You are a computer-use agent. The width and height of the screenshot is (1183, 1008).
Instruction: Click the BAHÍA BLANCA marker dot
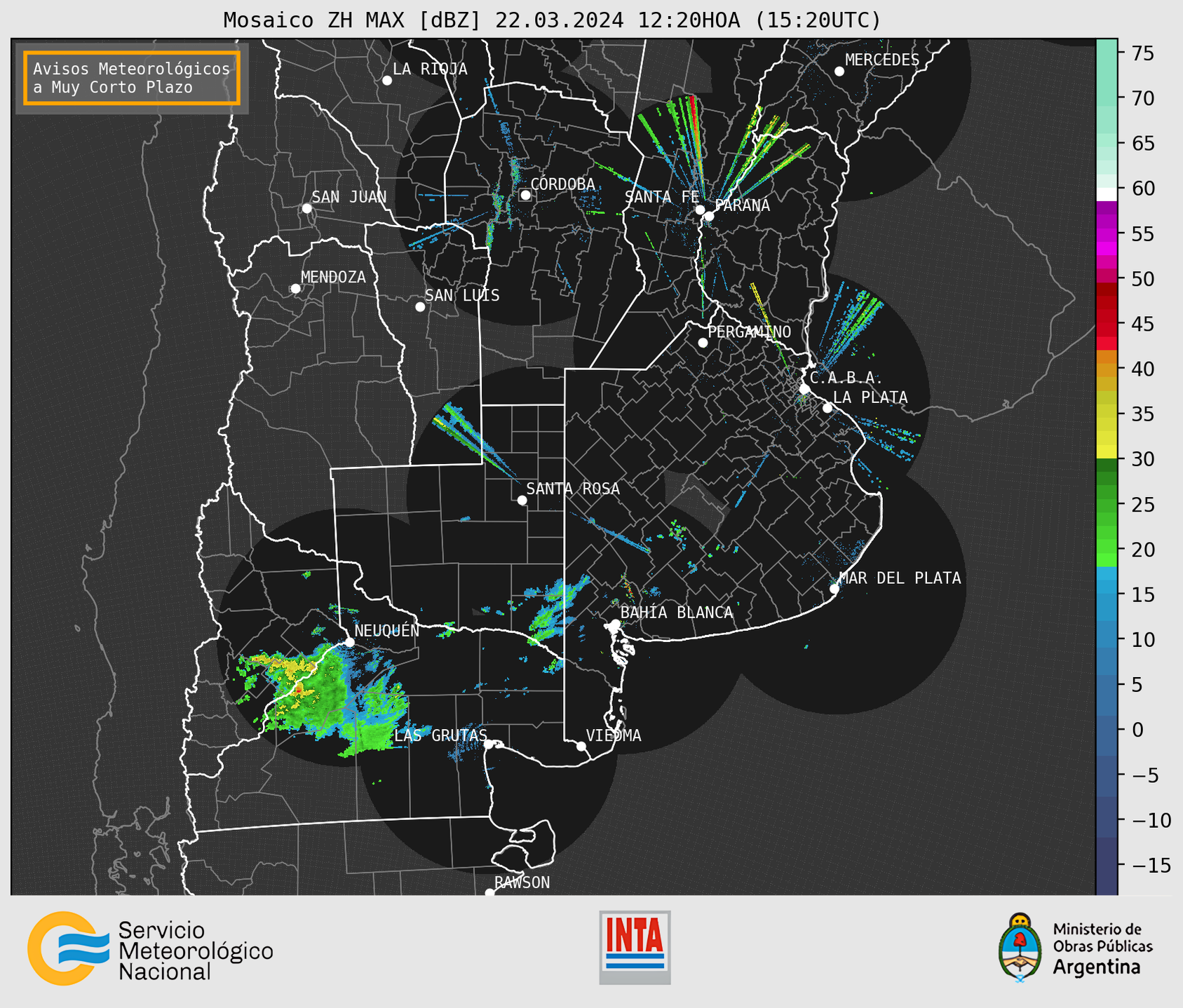tap(615, 624)
